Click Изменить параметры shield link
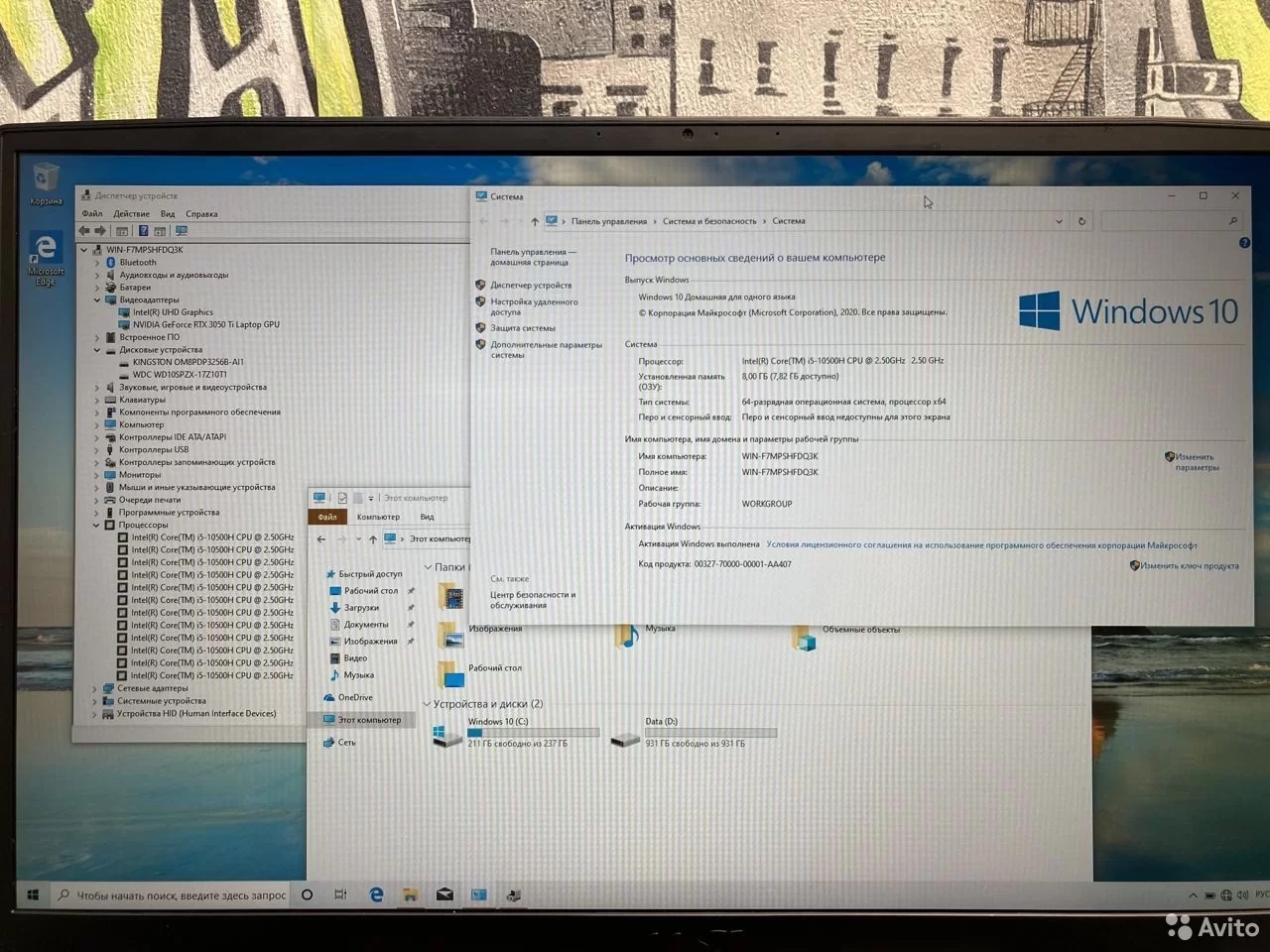1270x952 pixels. tap(1197, 462)
